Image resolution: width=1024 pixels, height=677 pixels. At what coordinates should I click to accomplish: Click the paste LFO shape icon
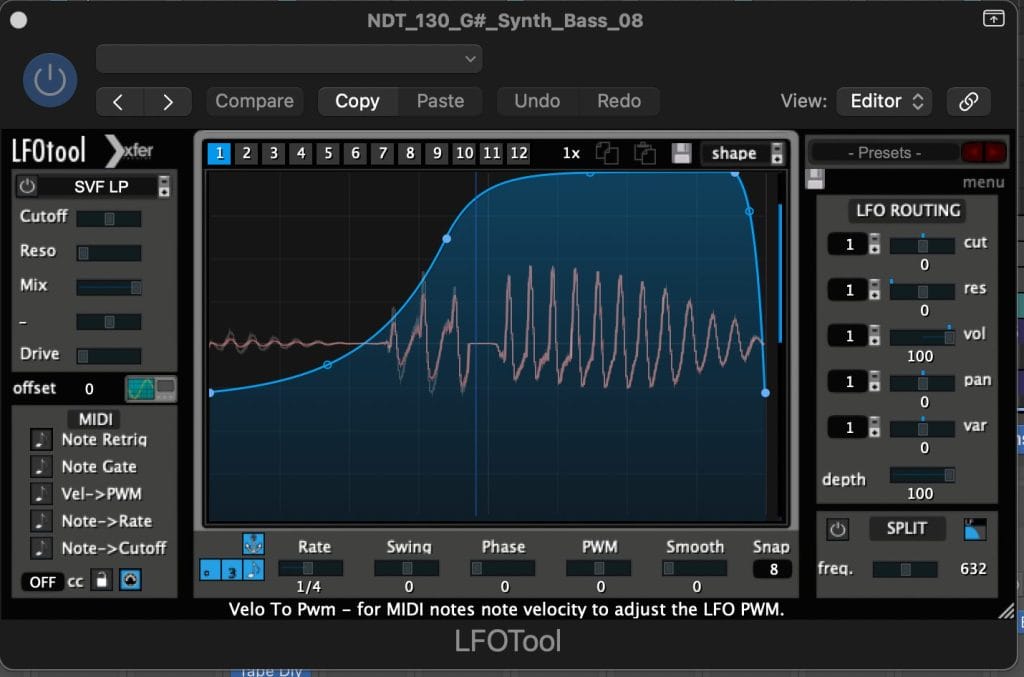644,153
